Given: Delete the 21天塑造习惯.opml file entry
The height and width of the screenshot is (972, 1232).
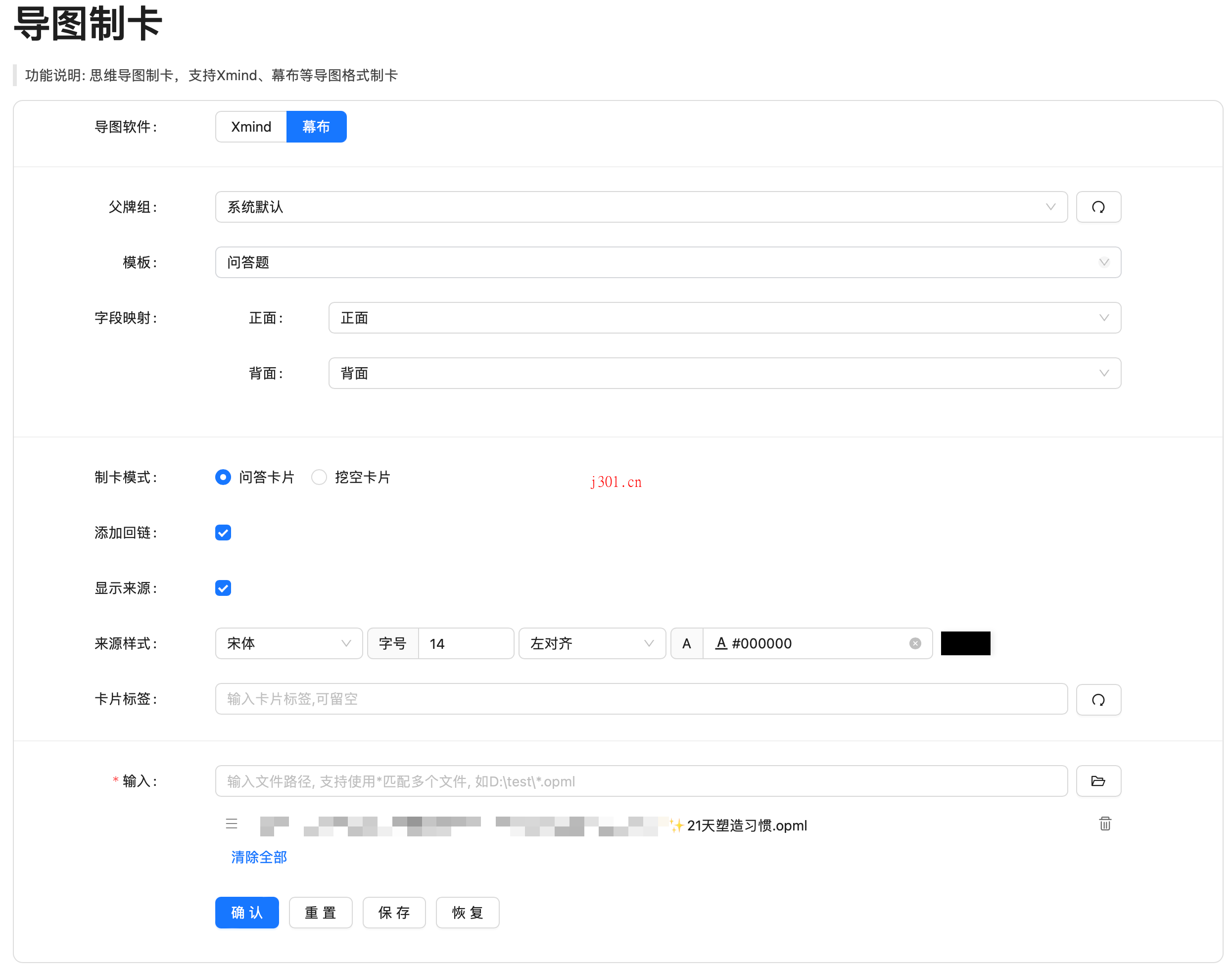Looking at the screenshot, I should pos(1104,824).
